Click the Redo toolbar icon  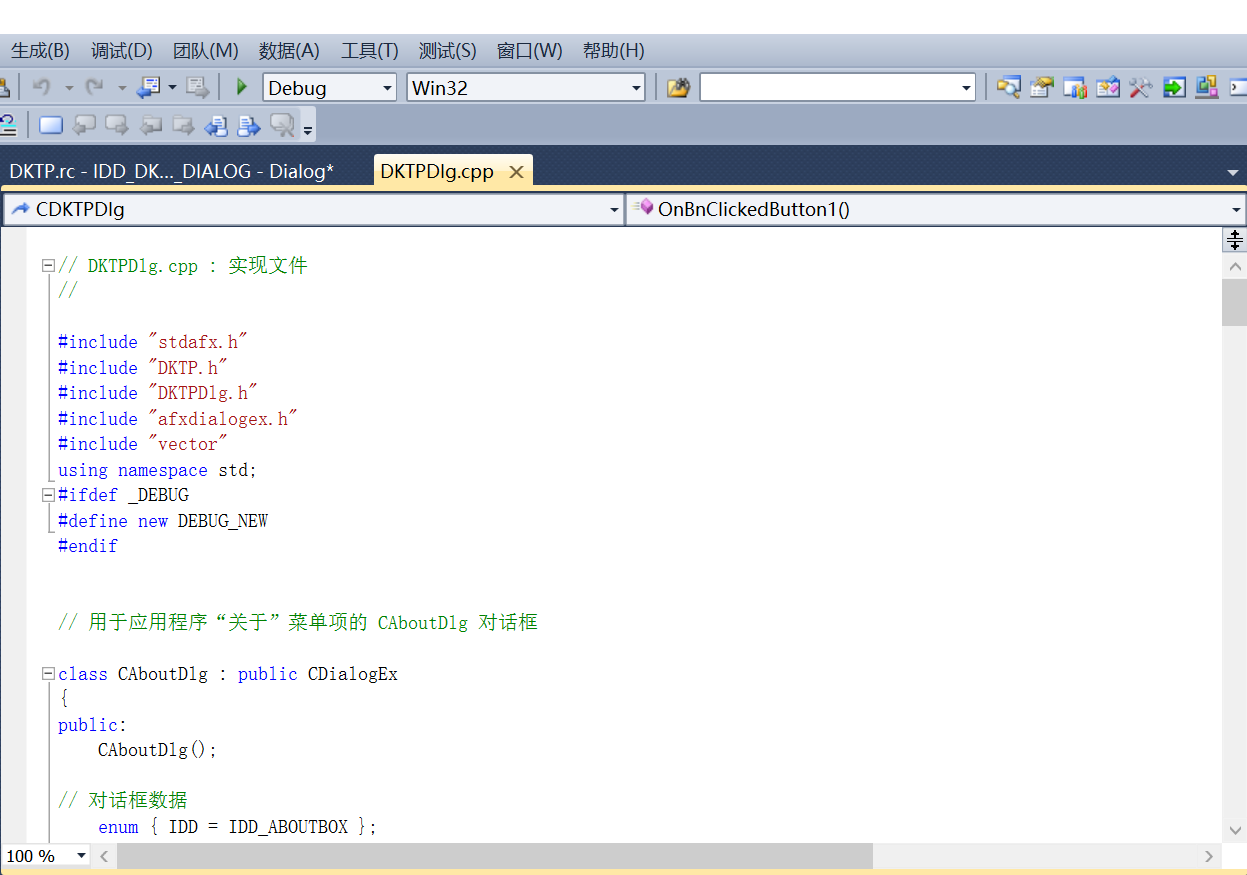[94, 87]
